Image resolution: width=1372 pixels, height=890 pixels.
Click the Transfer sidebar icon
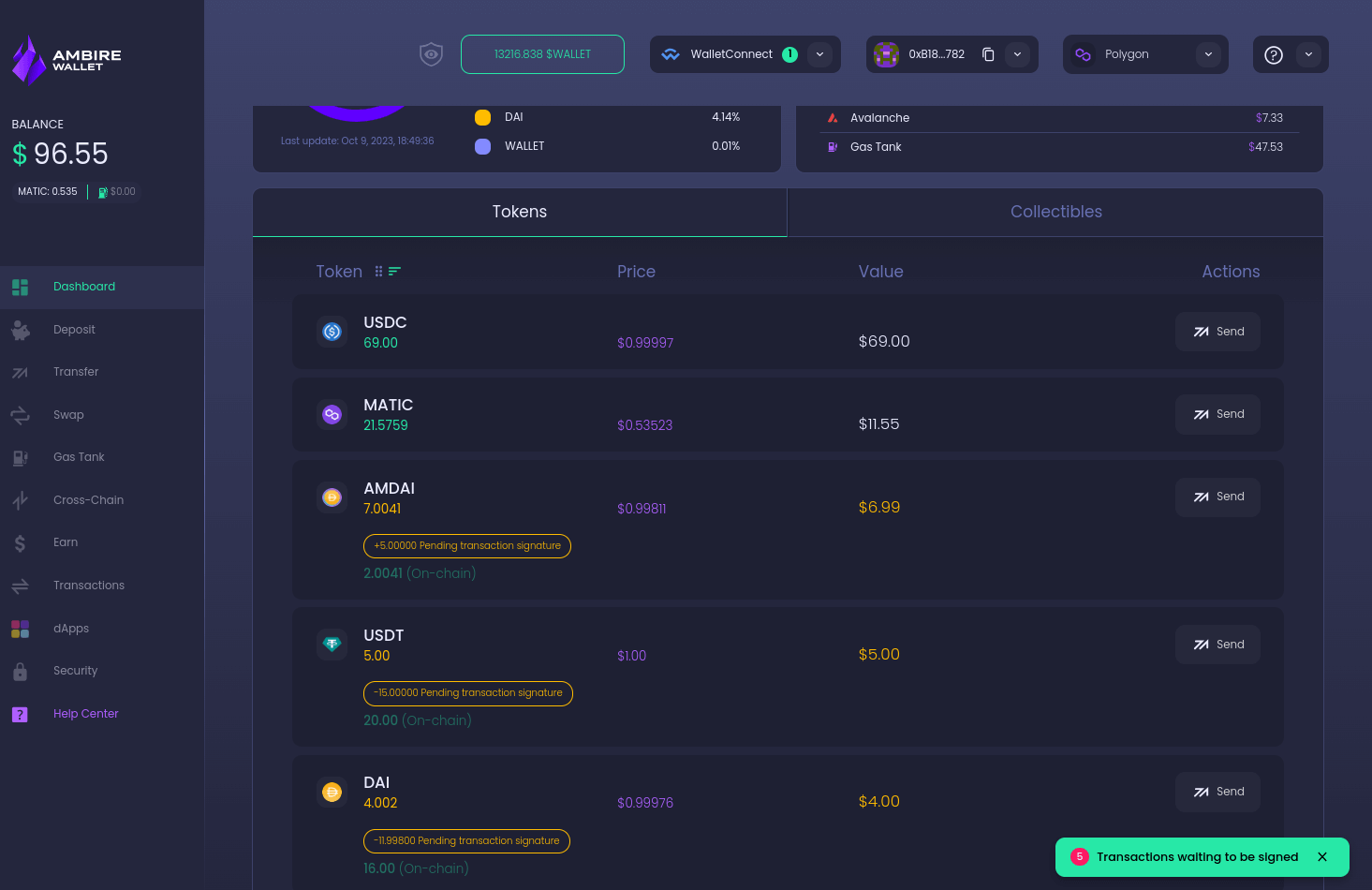coord(20,373)
